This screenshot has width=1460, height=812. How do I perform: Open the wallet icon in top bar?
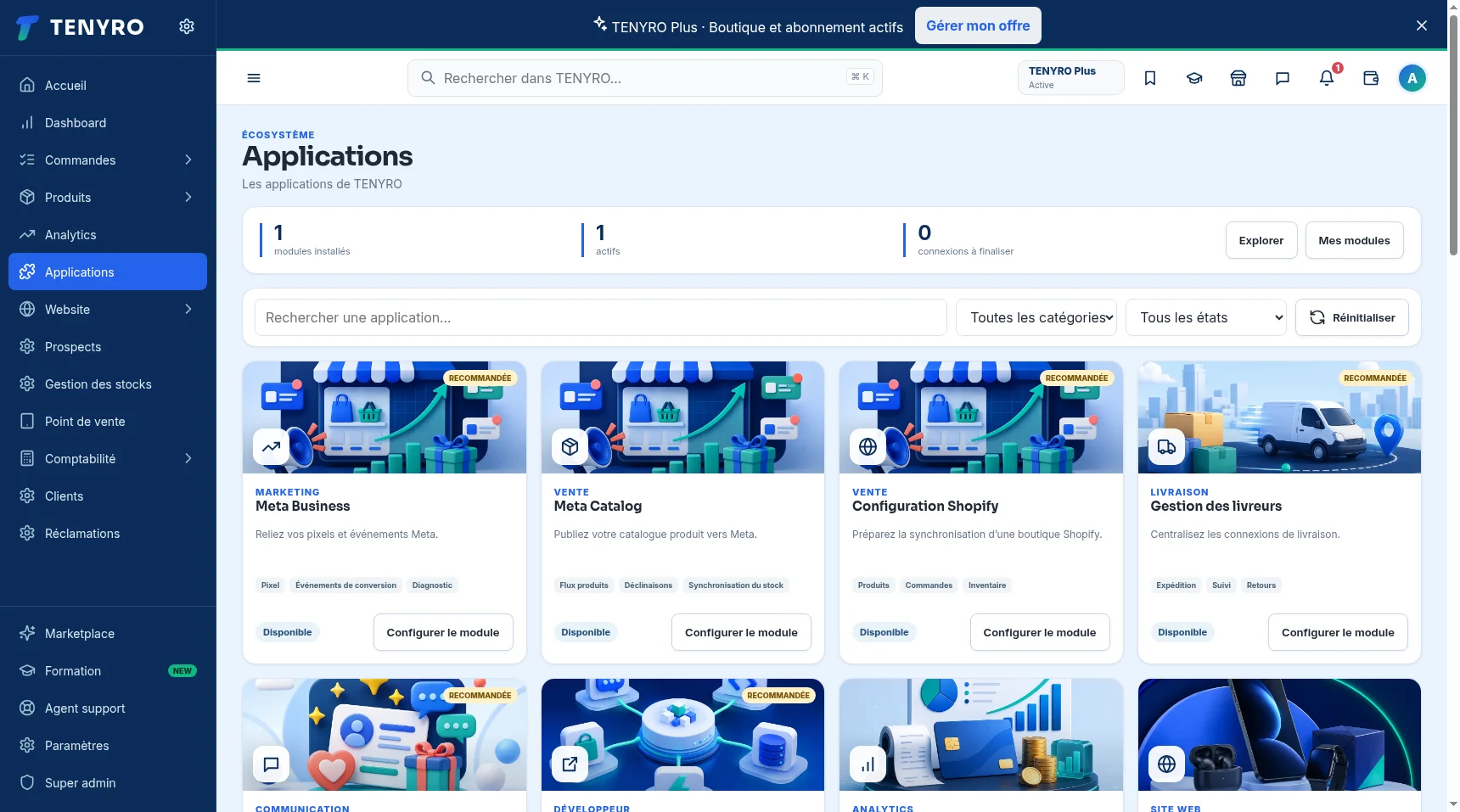click(x=1371, y=78)
